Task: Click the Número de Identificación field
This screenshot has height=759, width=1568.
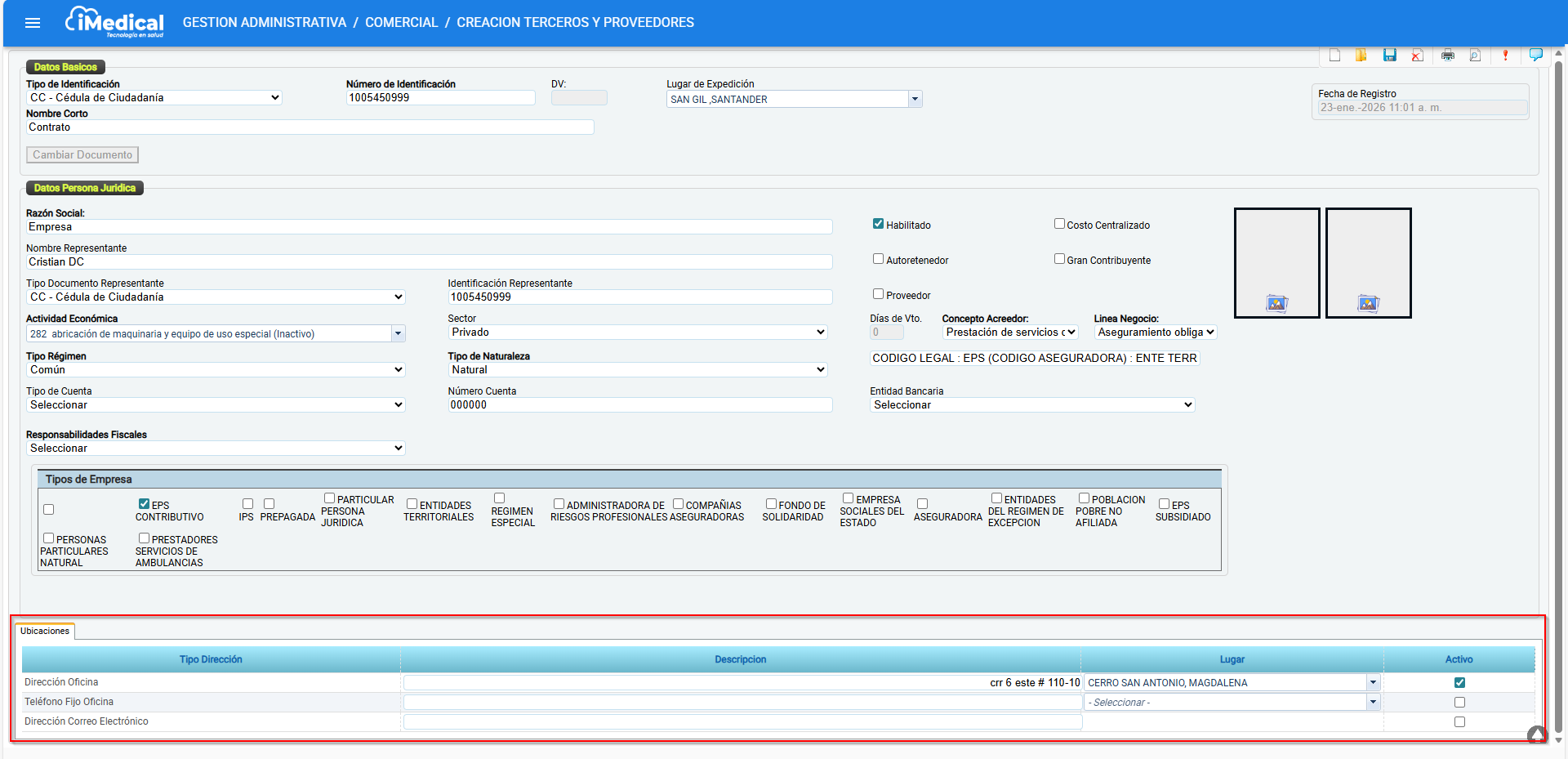Action: (x=441, y=98)
